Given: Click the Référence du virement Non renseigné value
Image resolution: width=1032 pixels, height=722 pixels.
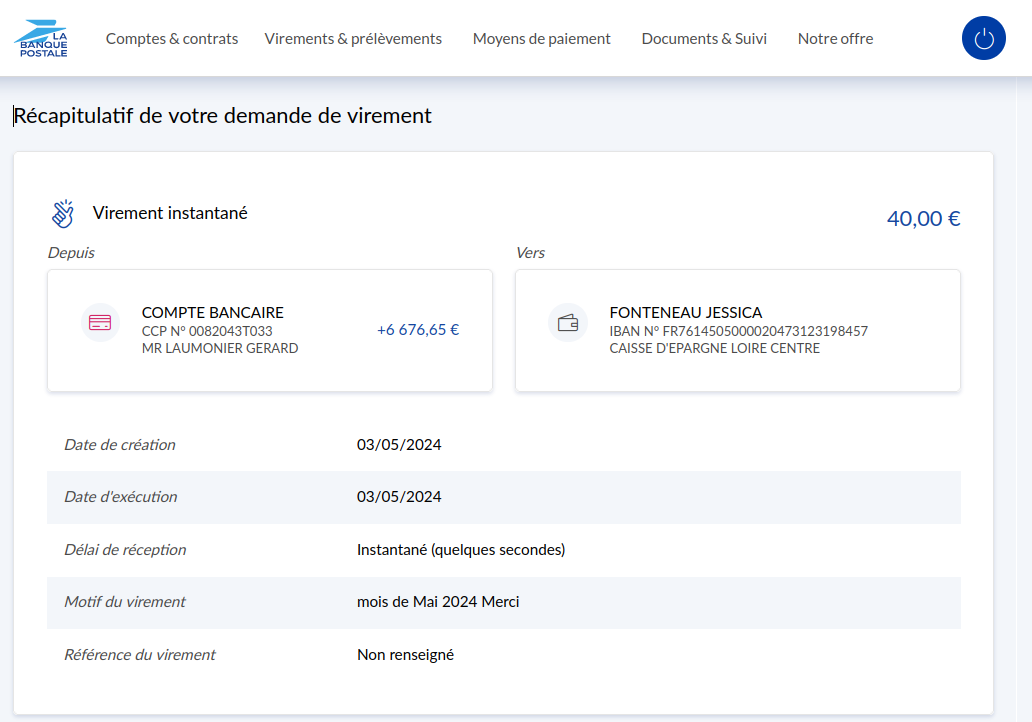Looking at the screenshot, I should [405, 655].
